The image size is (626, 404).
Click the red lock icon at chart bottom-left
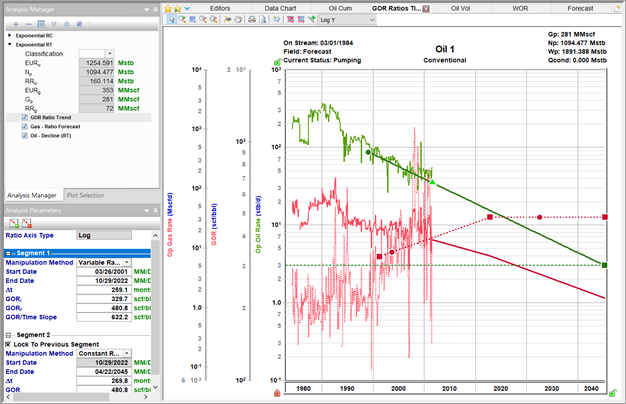click(x=277, y=394)
